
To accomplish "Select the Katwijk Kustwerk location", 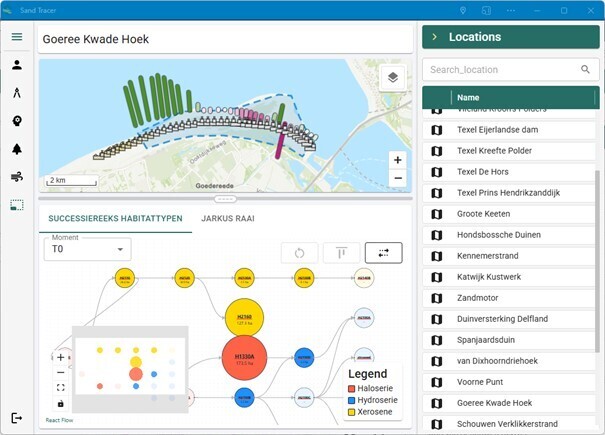I will click(509, 277).
